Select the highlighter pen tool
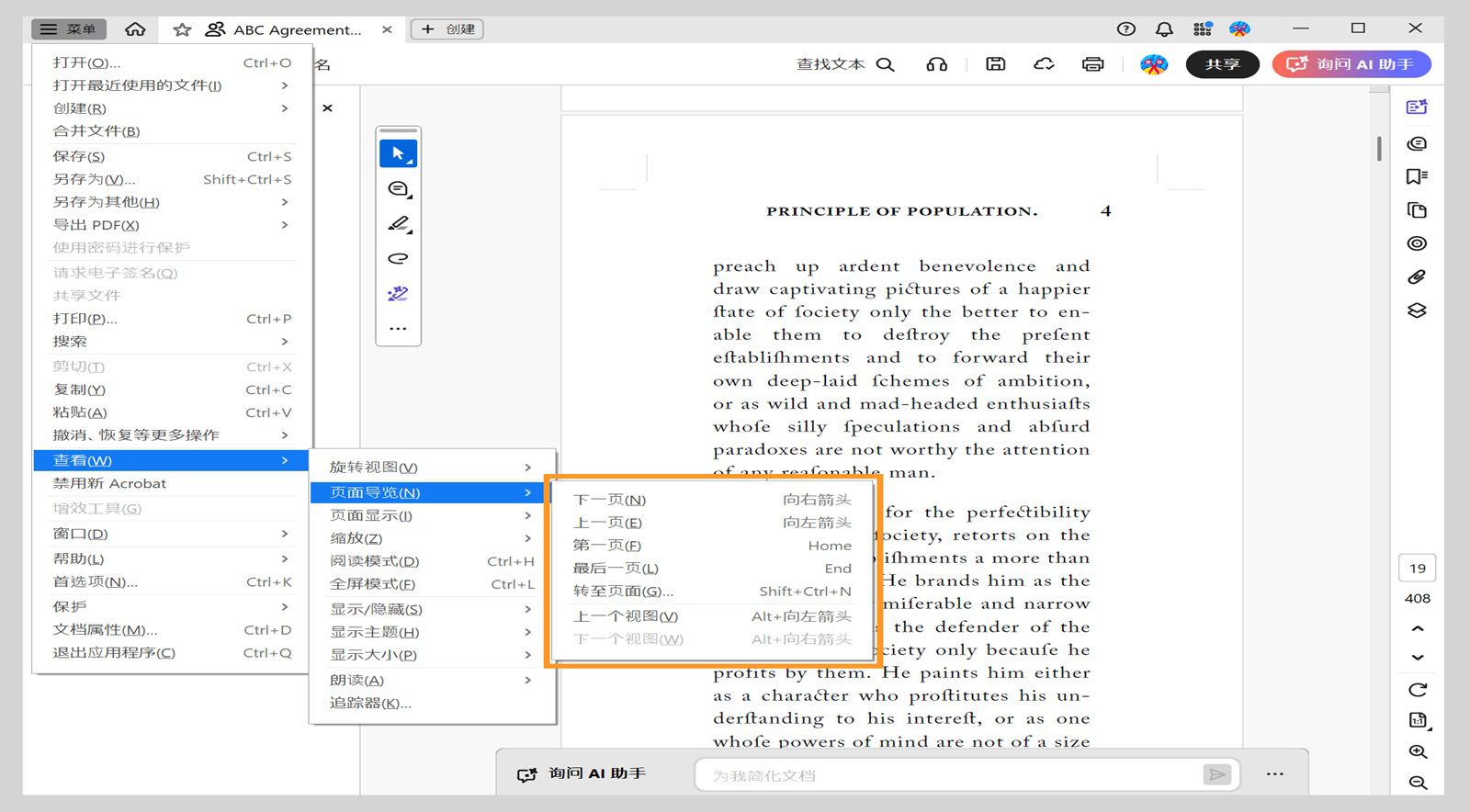Viewport: 1470px width, 812px height. pos(398,224)
